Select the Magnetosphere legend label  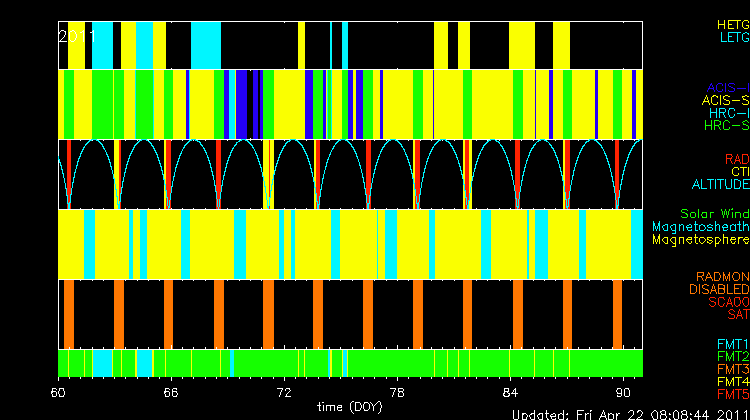[x=700, y=240]
